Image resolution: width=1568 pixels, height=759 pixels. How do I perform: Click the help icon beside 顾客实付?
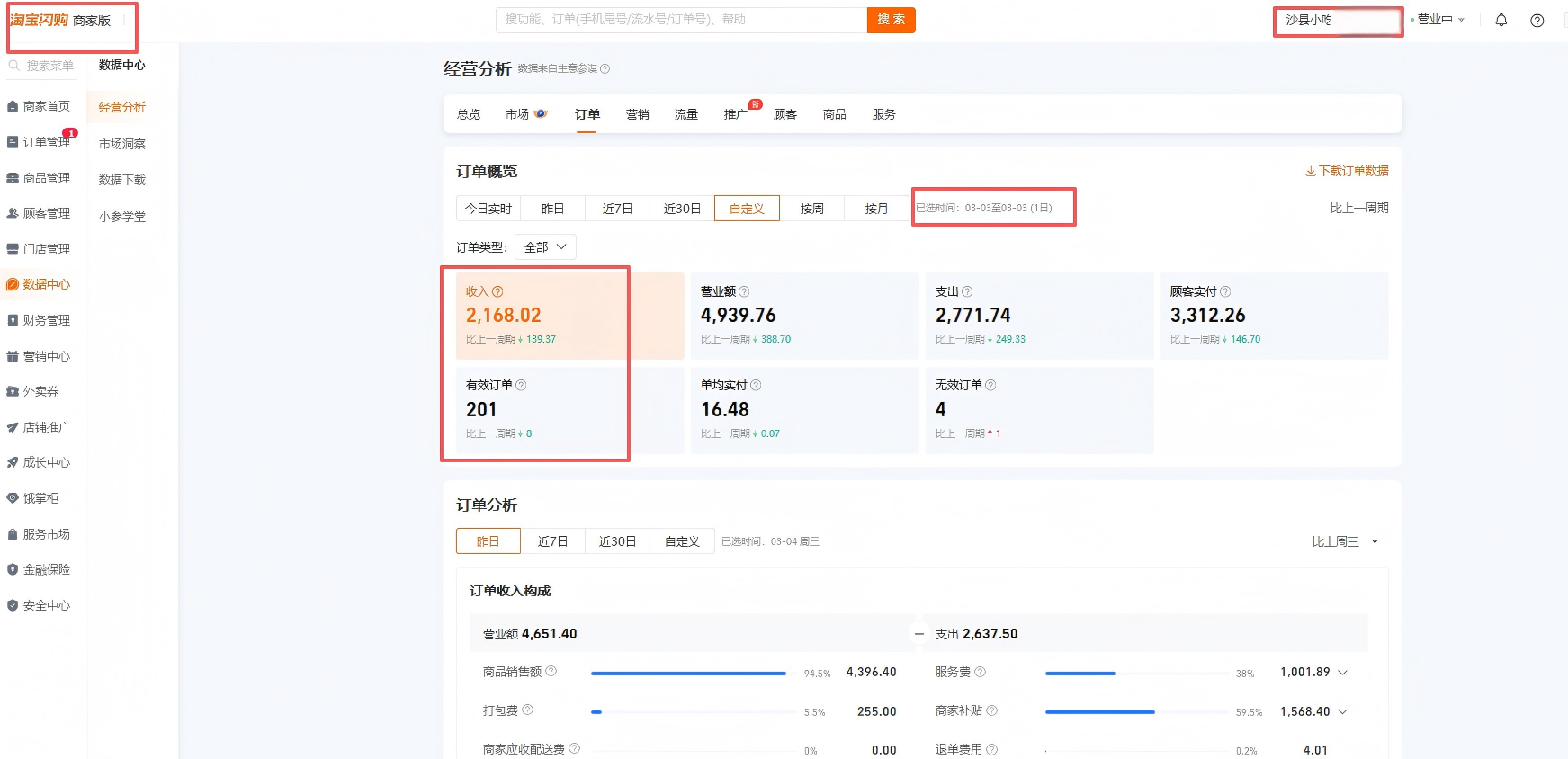pyautogui.click(x=1225, y=291)
